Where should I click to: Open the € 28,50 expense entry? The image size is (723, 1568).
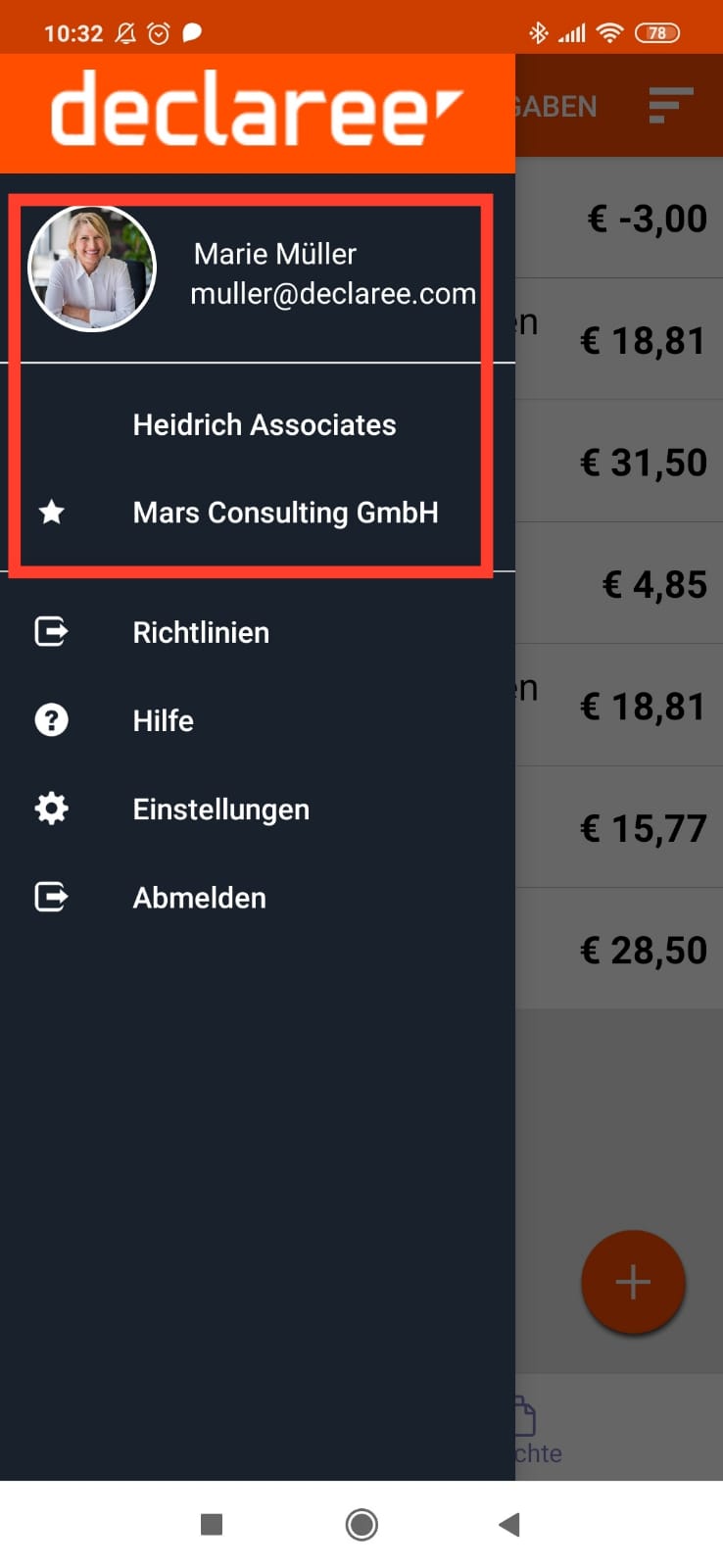pos(619,949)
